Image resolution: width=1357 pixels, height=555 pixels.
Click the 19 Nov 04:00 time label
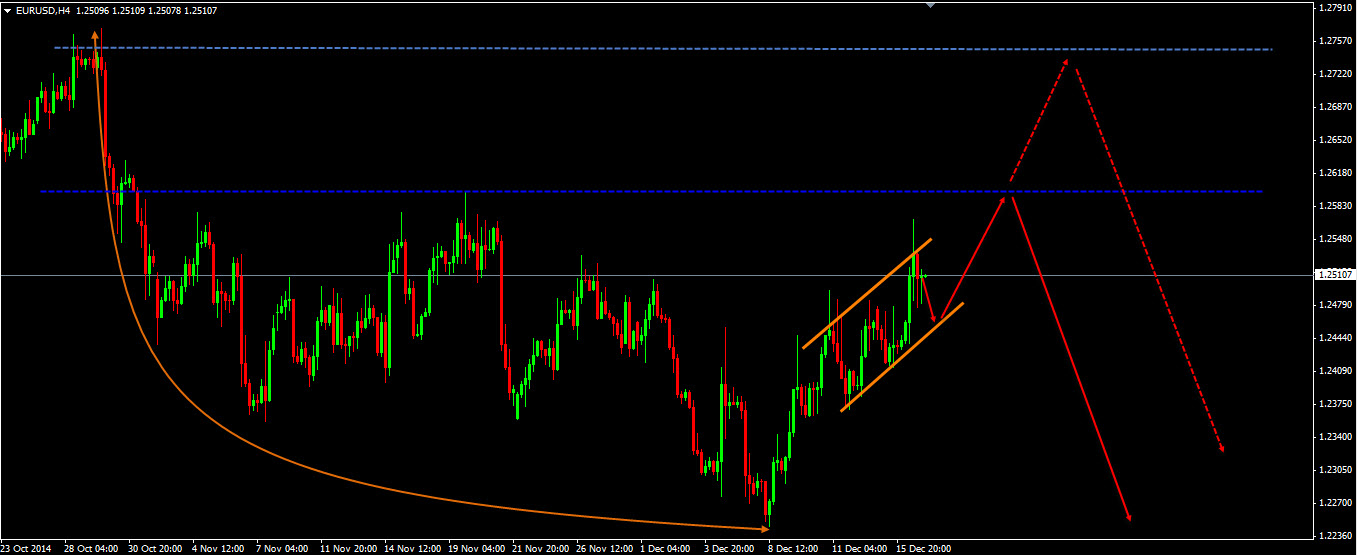[475, 548]
